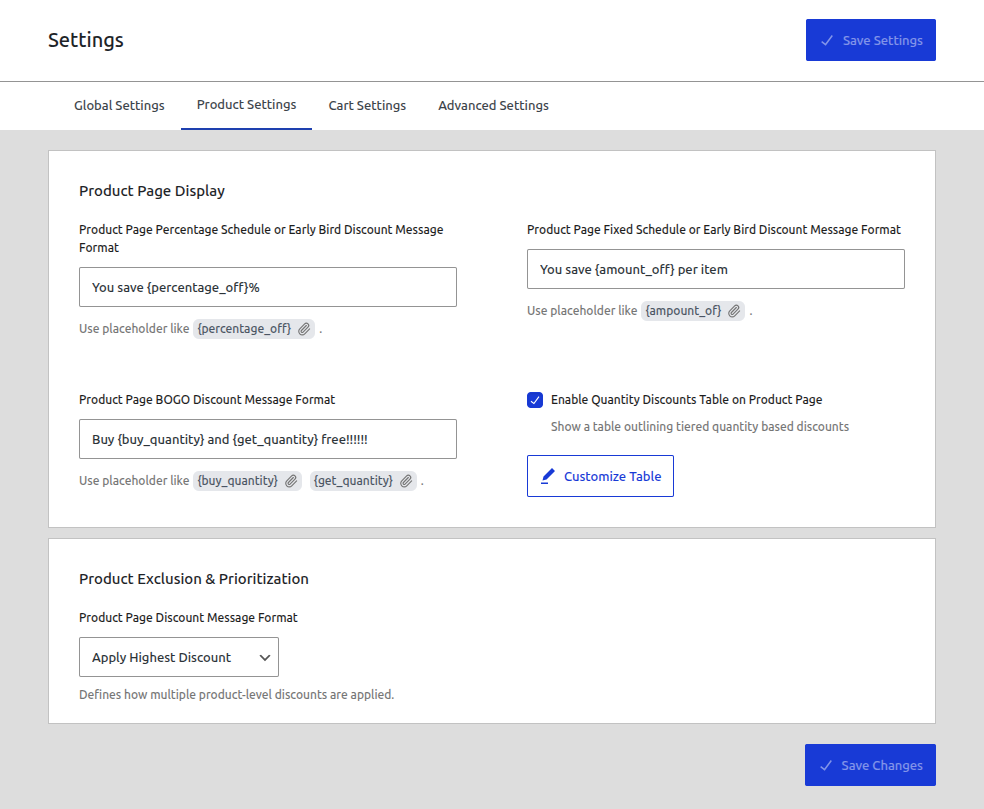
Task: Click the Save Settings button
Action: point(870,40)
